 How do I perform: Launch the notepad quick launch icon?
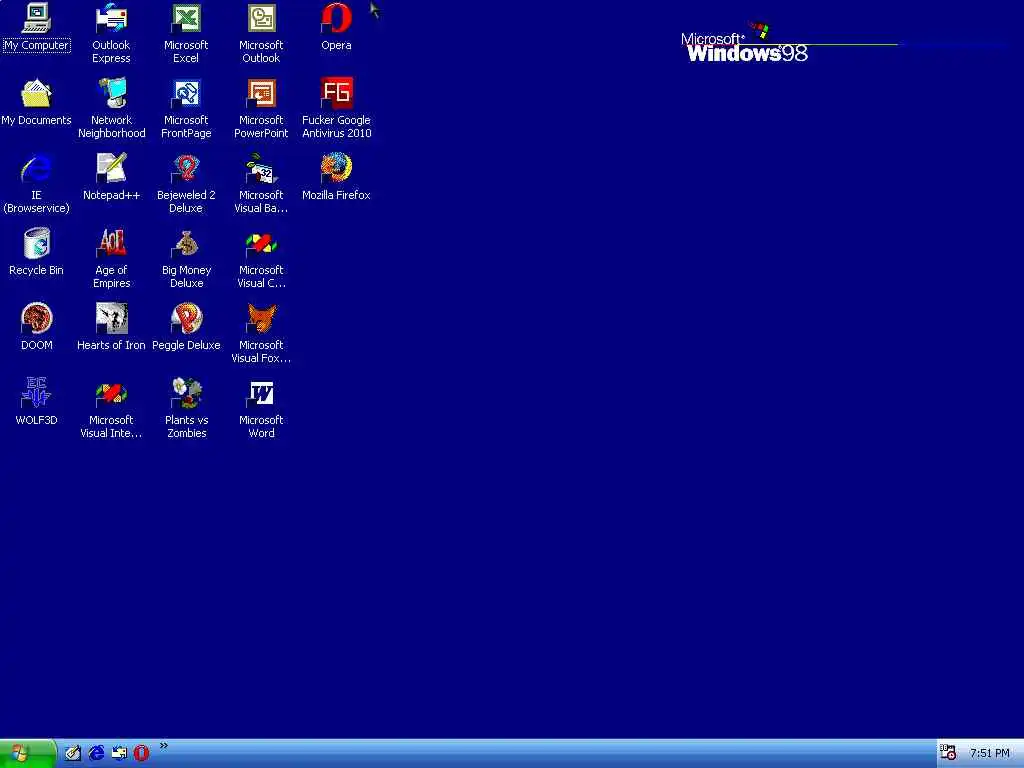click(72, 753)
